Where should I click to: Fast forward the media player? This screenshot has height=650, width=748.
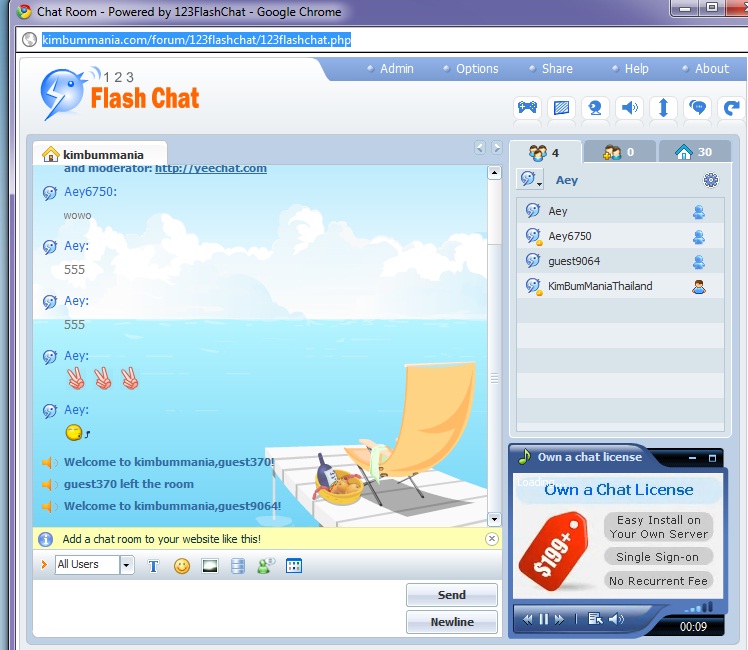(x=559, y=619)
